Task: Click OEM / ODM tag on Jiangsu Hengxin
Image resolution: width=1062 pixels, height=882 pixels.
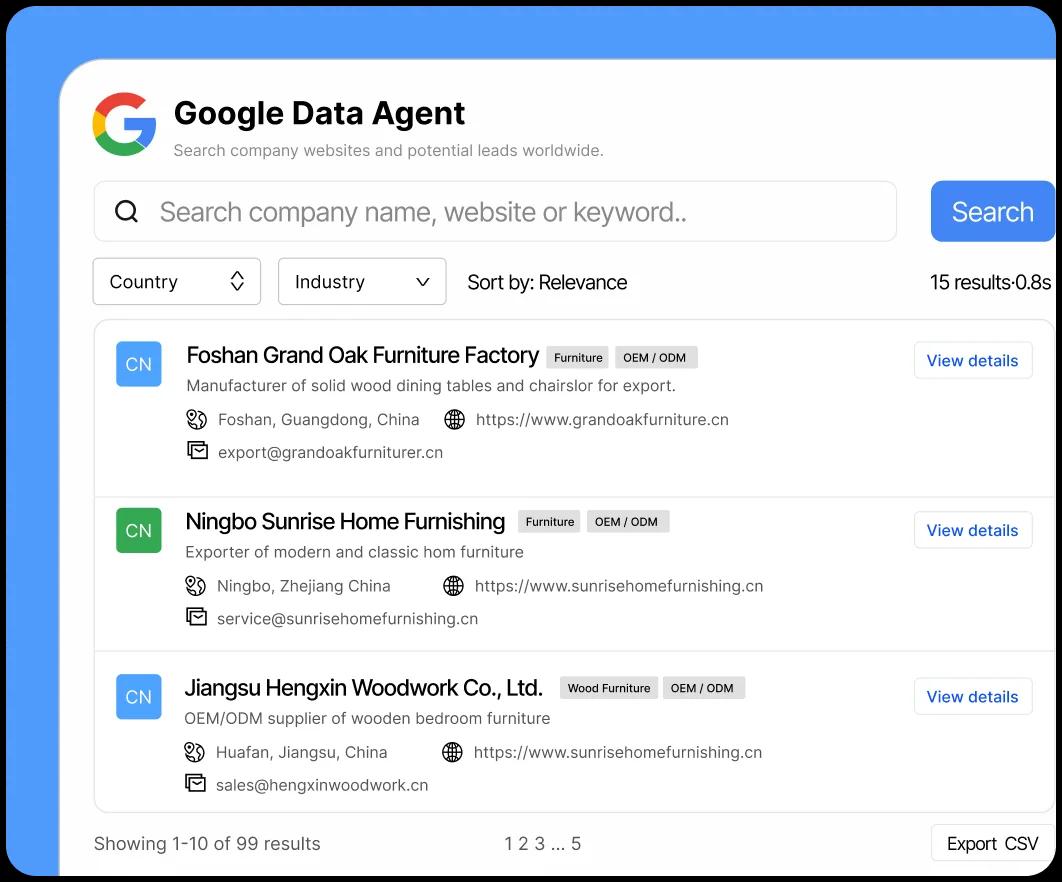Action: [702, 688]
